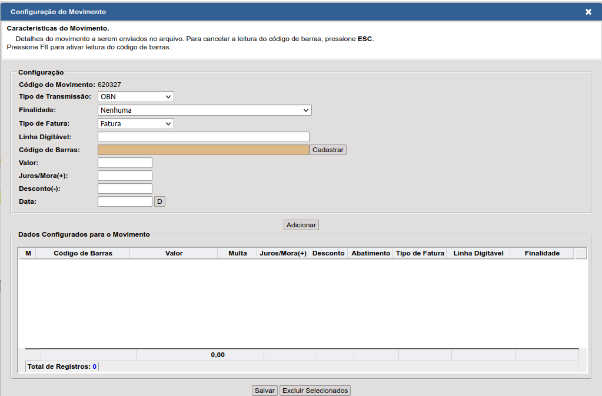
Task: Click the Salvar button
Action: pyautogui.click(x=265, y=390)
